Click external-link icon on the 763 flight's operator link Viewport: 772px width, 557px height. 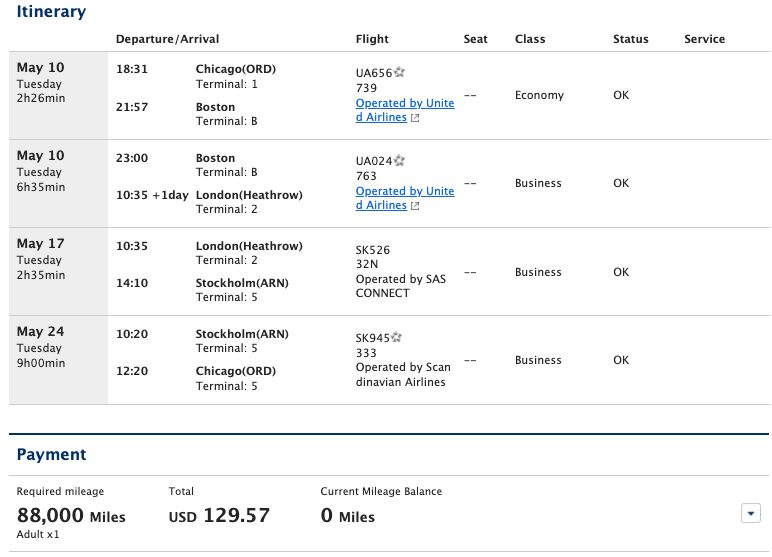click(416, 206)
